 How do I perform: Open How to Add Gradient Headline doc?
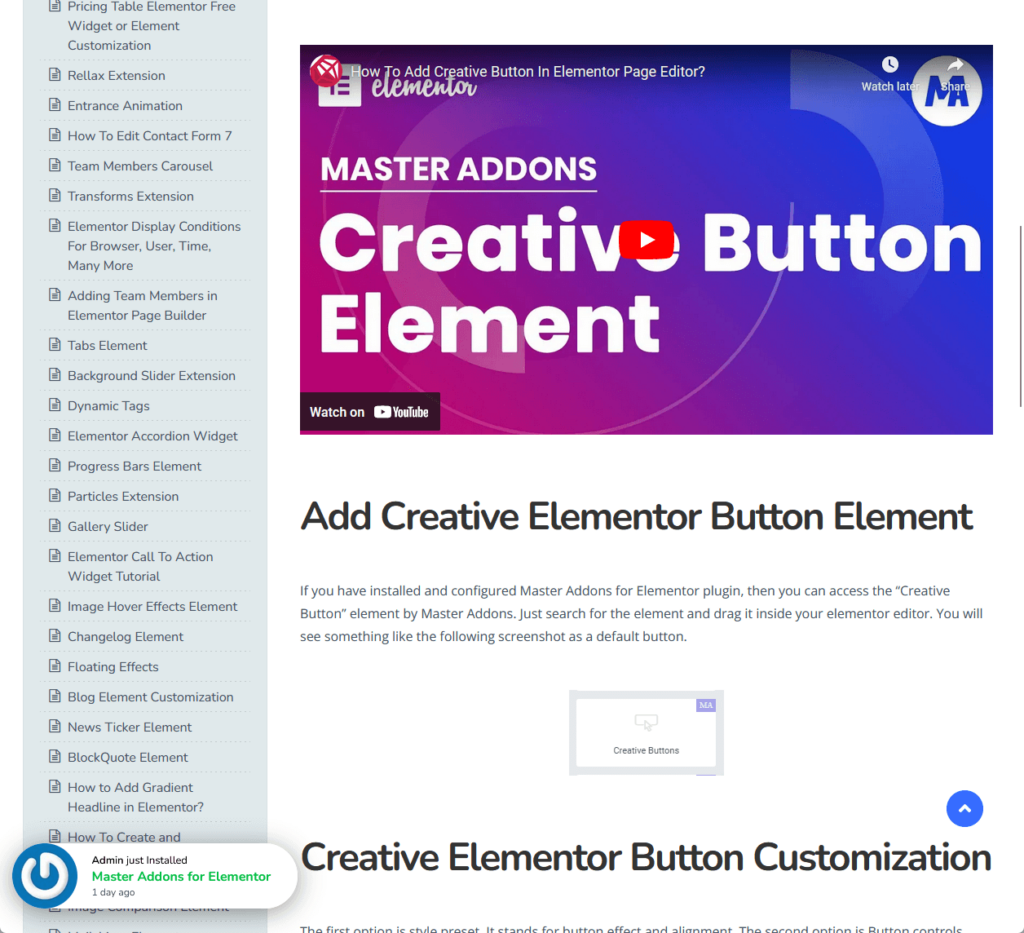[x=135, y=797]
